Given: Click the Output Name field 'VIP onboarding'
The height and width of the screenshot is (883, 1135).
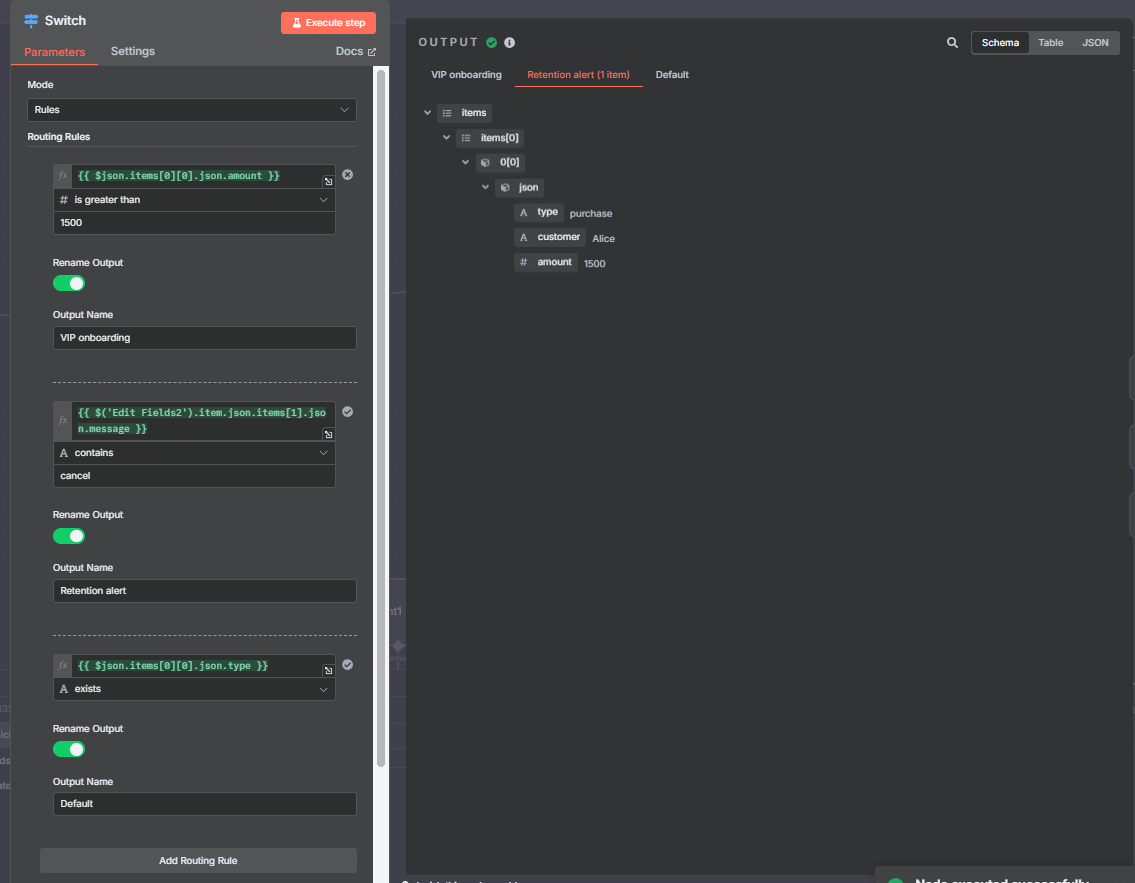Looking at the screenshot, I should tap(205, 338).
